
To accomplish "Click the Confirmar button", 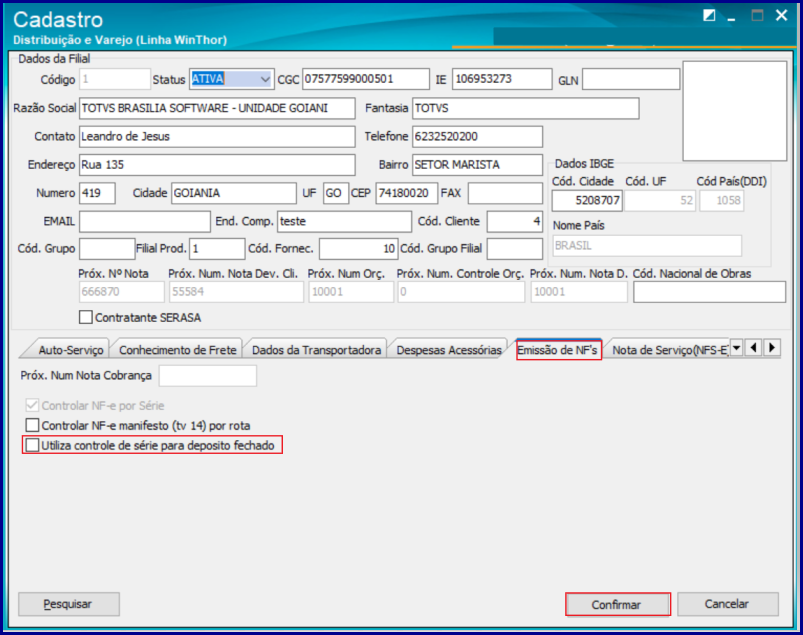I will tap(617, 604).
